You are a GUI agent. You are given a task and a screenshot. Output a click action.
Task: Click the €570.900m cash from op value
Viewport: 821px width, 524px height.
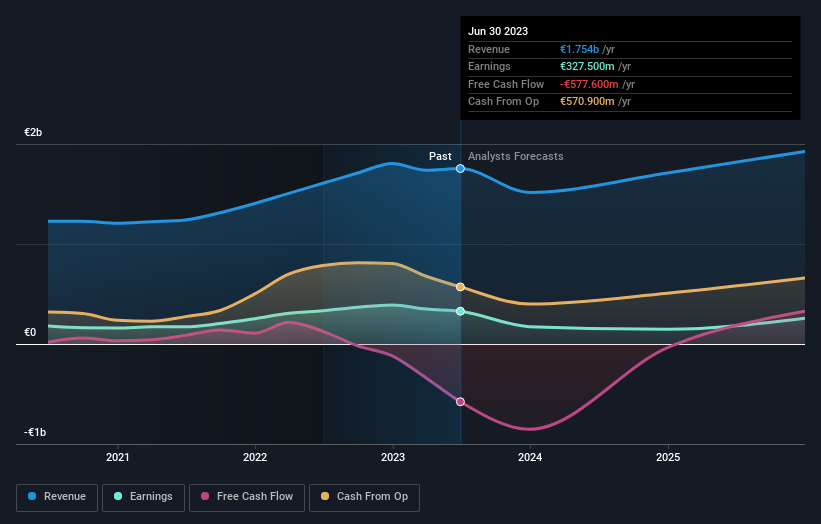[x=587, y=102]
